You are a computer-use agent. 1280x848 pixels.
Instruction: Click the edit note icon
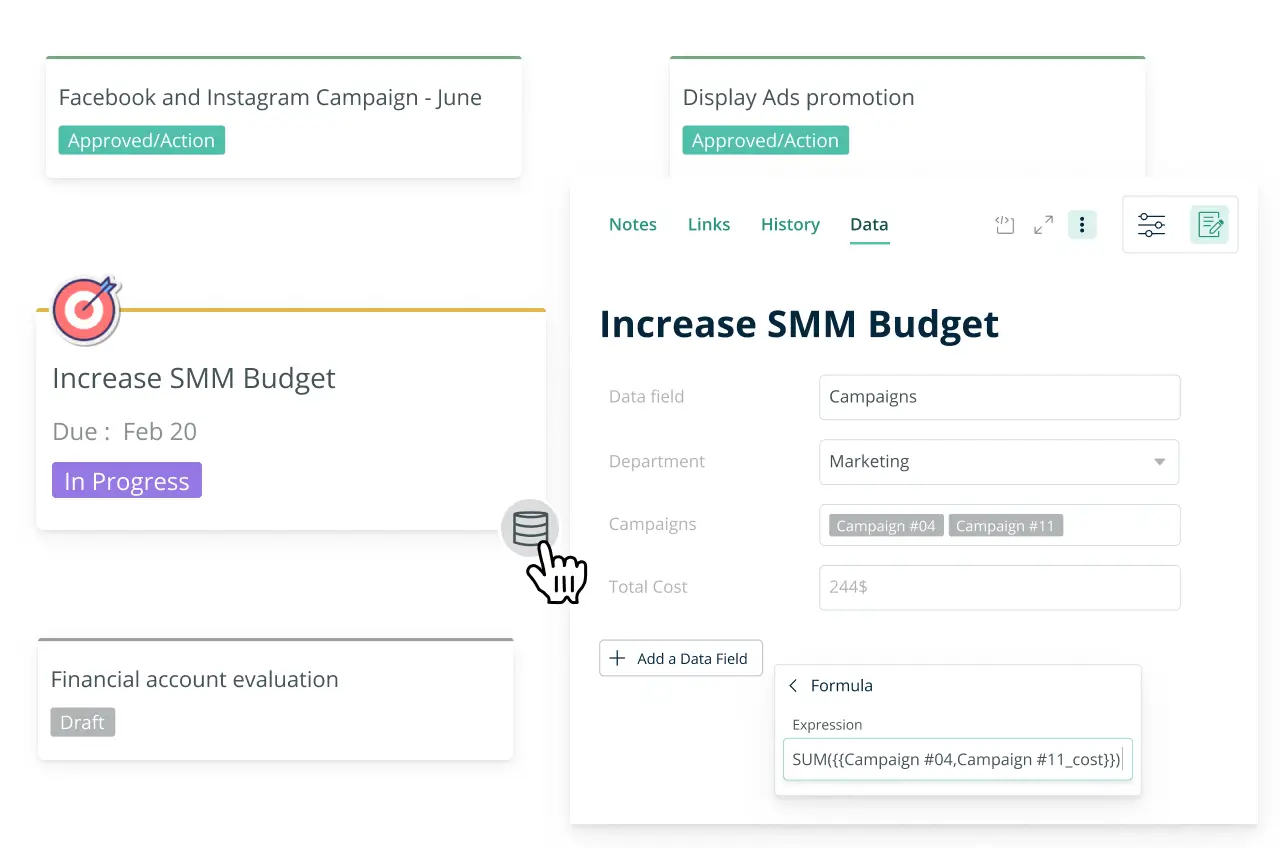click(x=1209, y=225)
